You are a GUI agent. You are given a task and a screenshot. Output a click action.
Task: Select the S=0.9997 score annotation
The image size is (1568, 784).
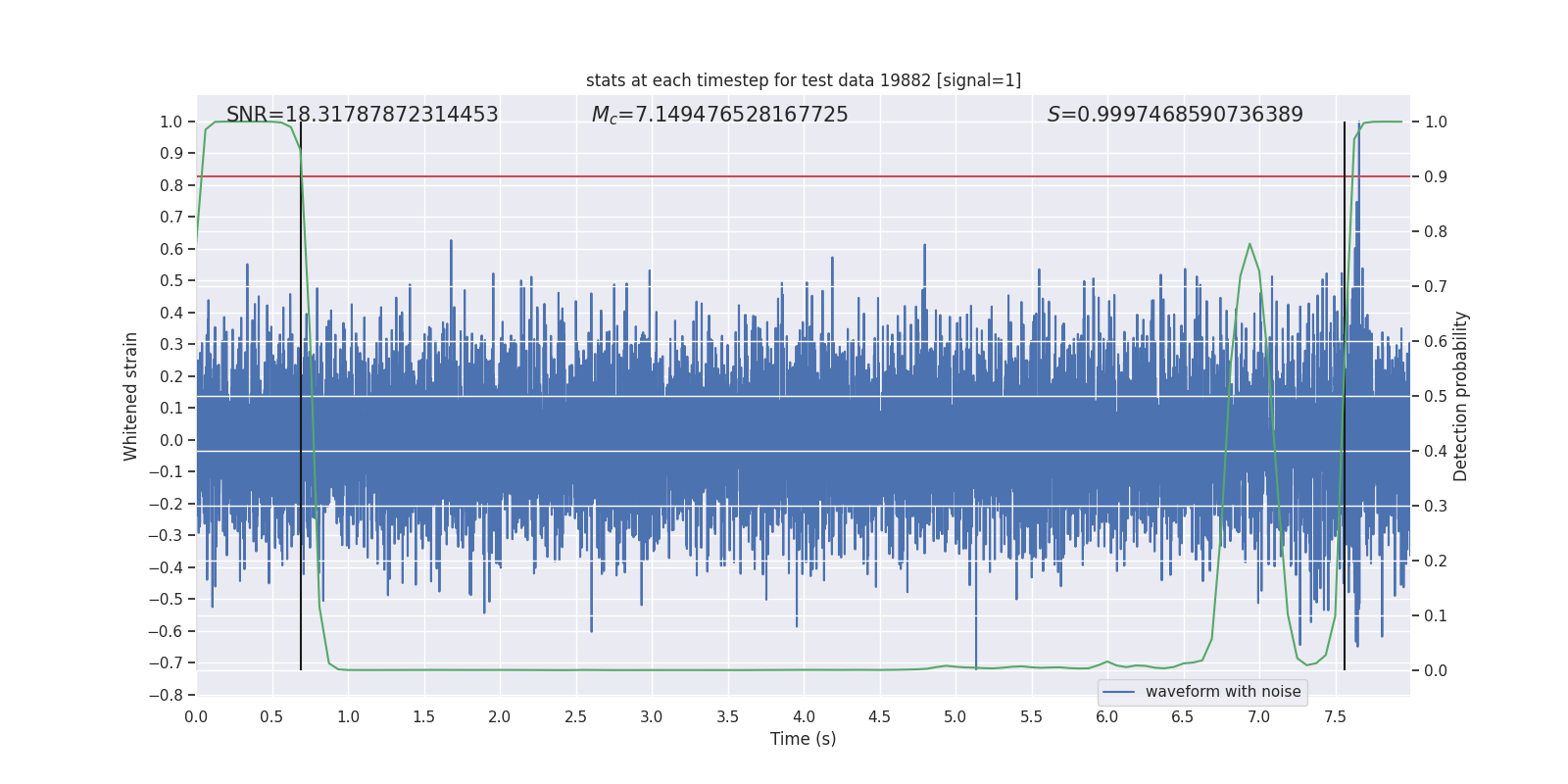1174,115
